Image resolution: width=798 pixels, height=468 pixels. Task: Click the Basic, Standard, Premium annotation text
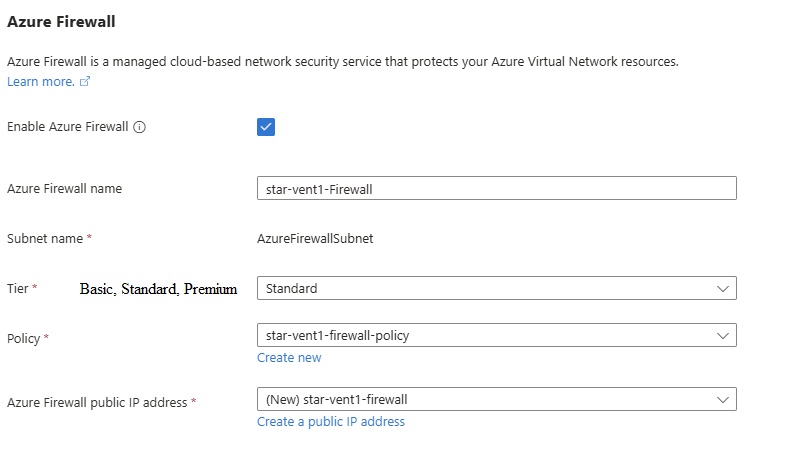(x=158, y=289)
